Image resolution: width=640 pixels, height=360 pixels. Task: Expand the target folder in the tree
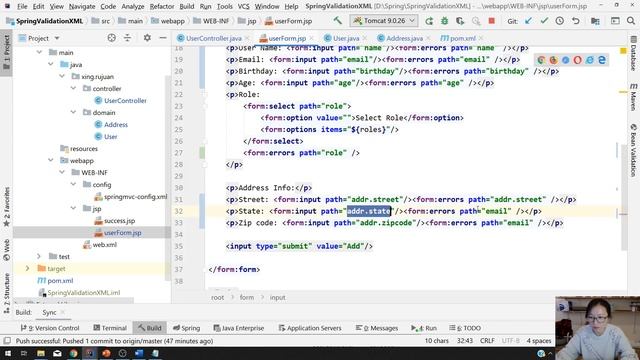[27, 268]
